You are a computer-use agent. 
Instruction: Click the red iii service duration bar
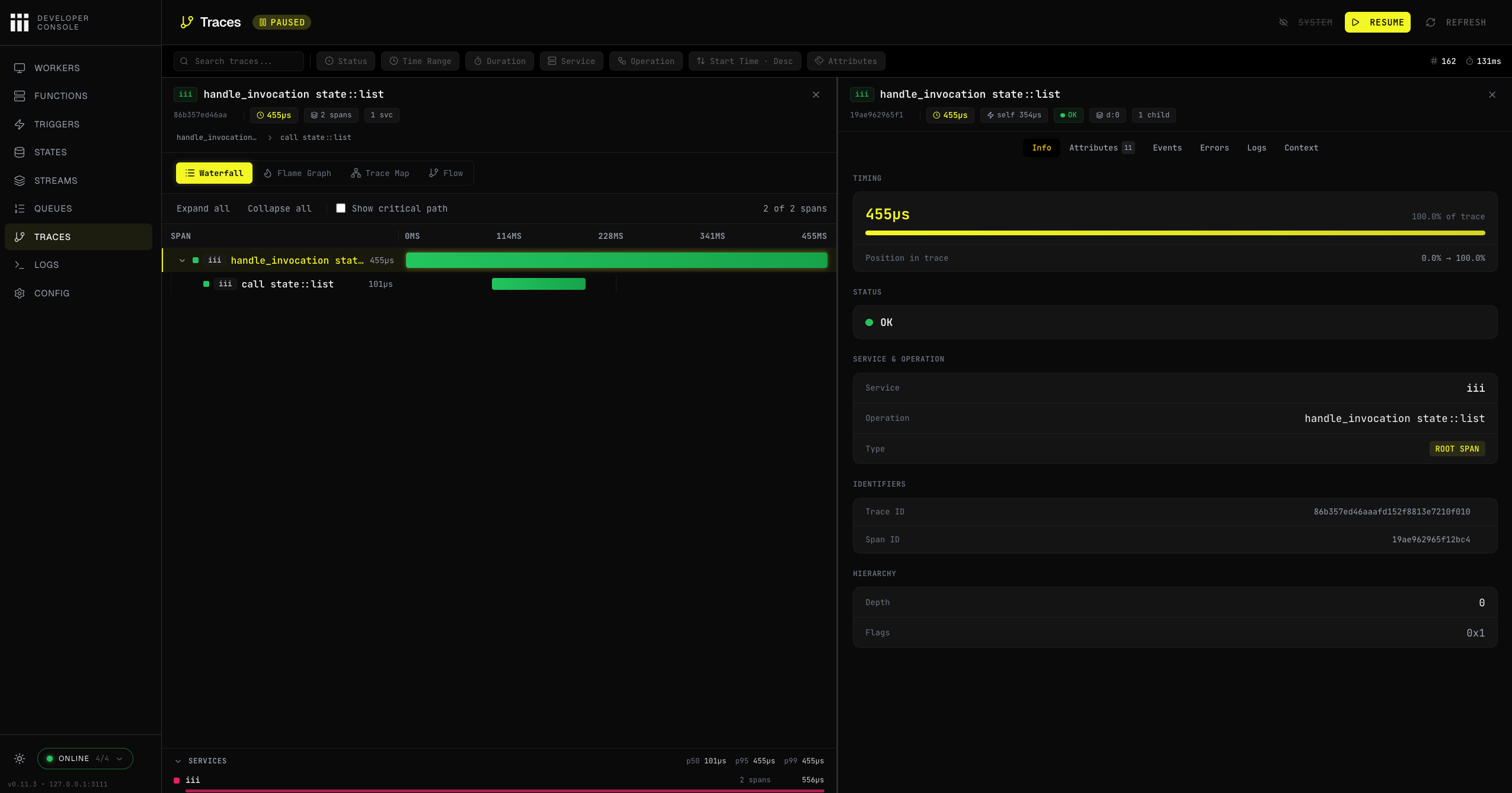click(505, 791)
